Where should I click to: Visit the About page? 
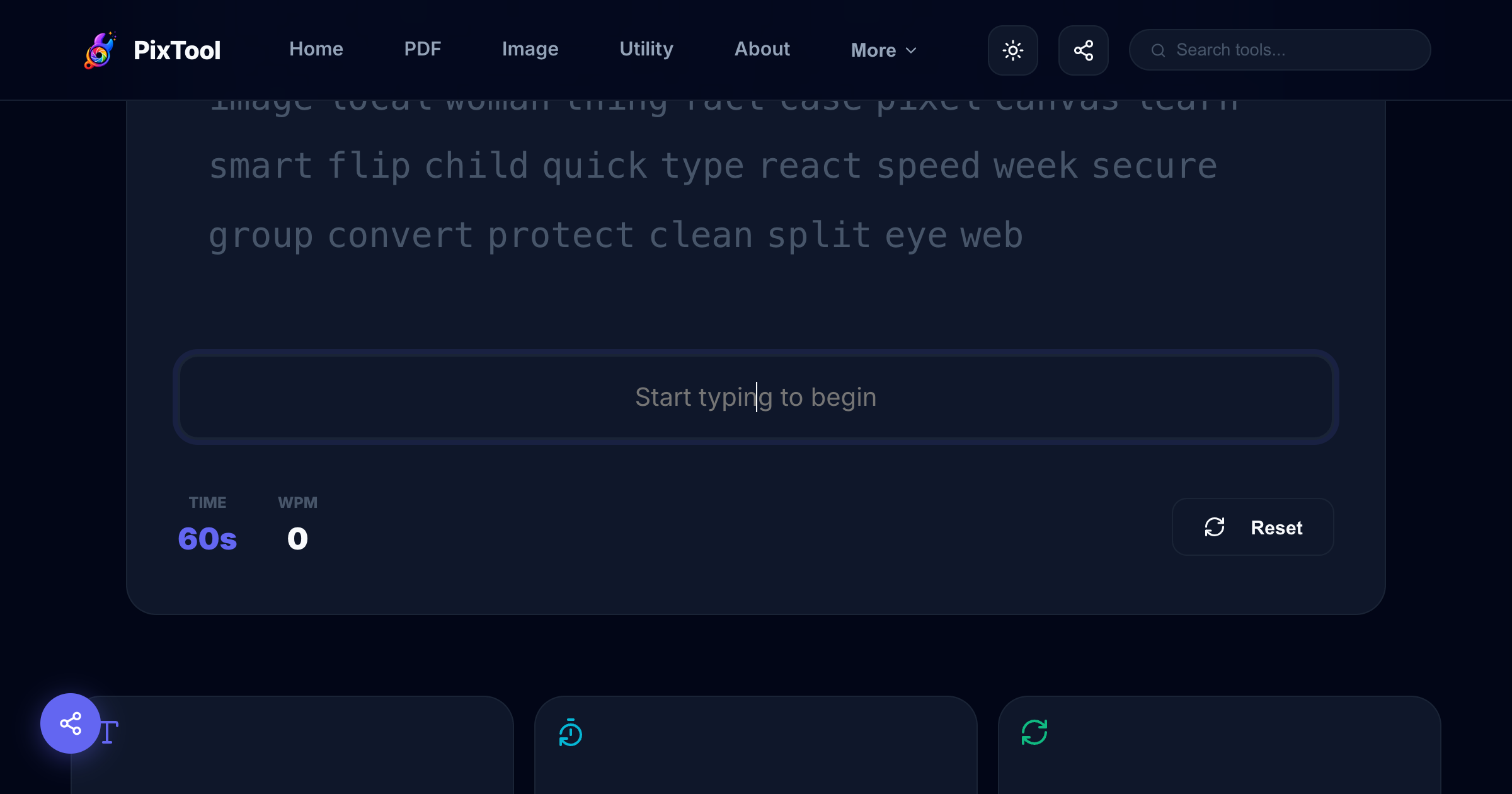(x=762, y=49)
